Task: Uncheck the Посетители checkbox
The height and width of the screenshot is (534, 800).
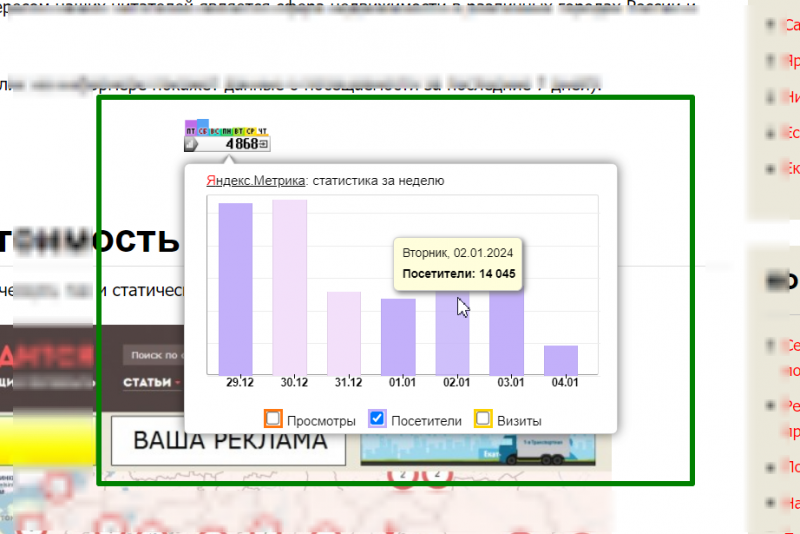Action: click(x=377, y=419)
